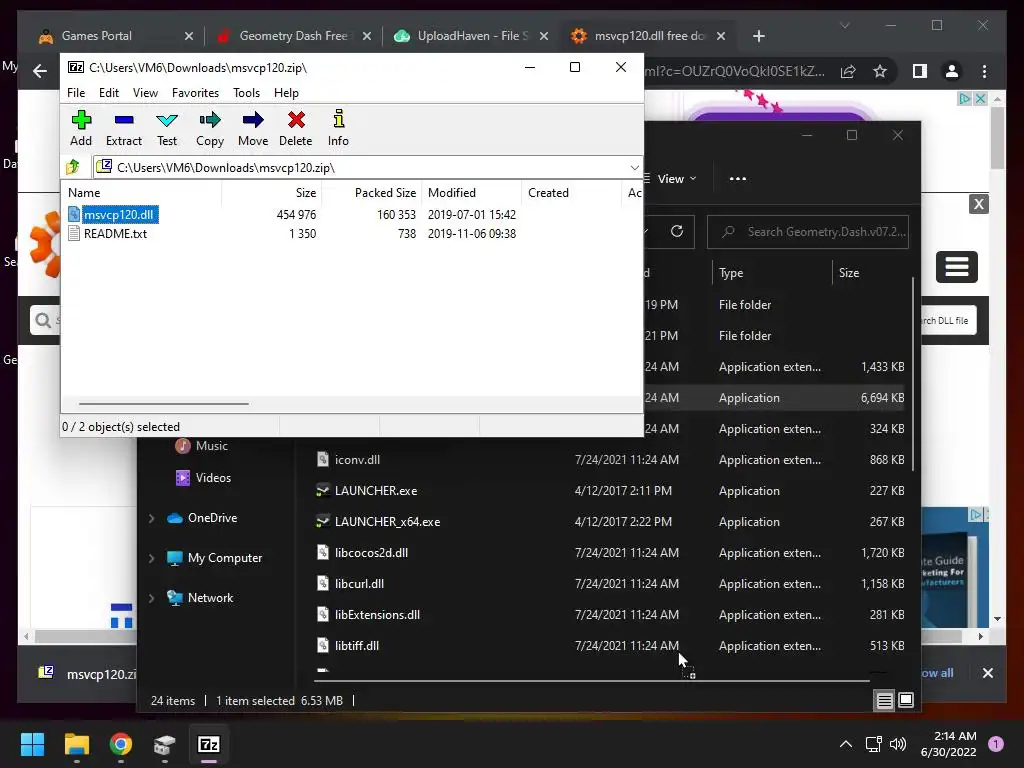Go up one folder level in 7-Zip
Screen dimensions: 1024x768
(x=73, y=167)
